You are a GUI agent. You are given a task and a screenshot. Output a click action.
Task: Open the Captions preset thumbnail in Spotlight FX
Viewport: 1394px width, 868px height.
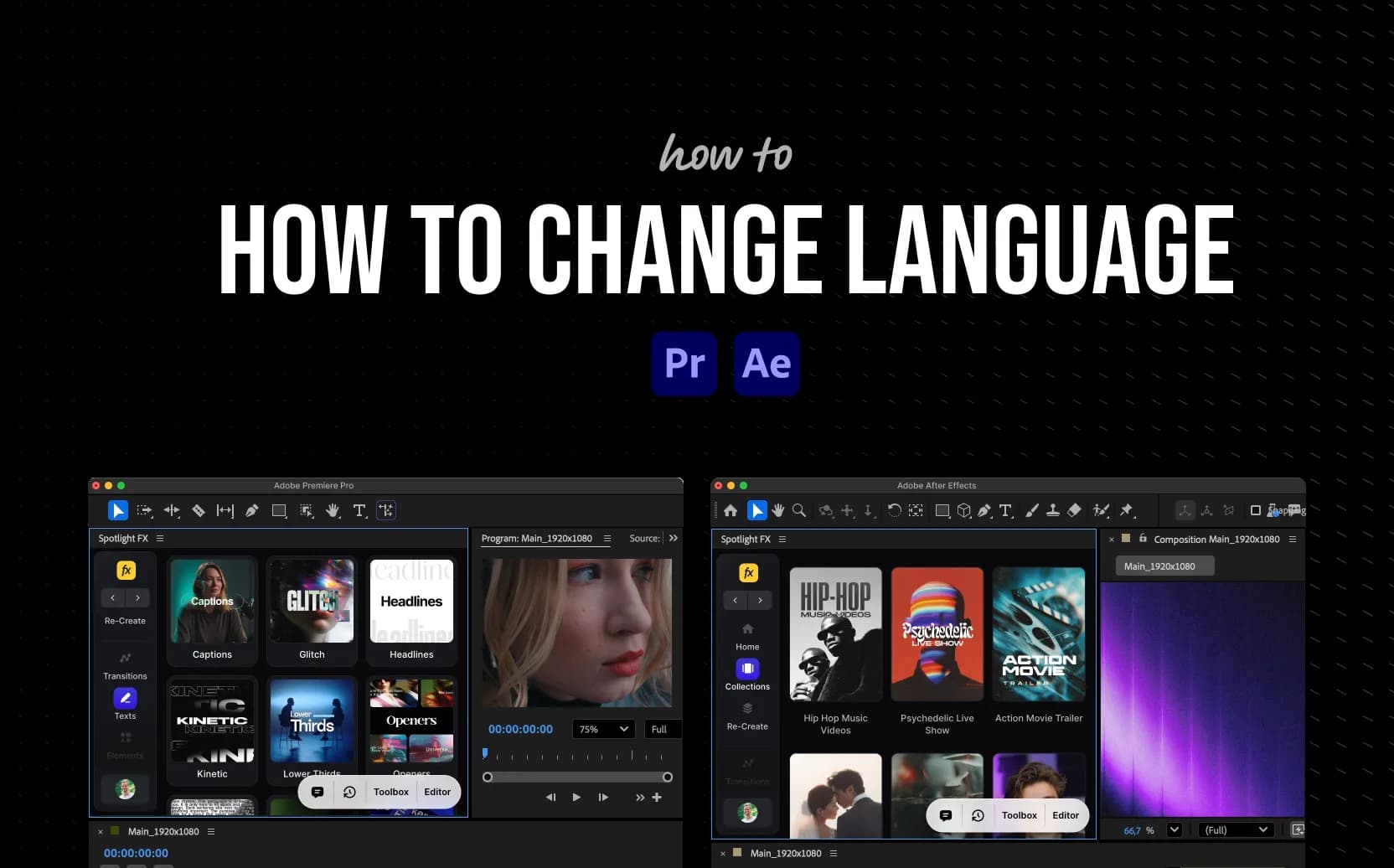tap(212, 601)
